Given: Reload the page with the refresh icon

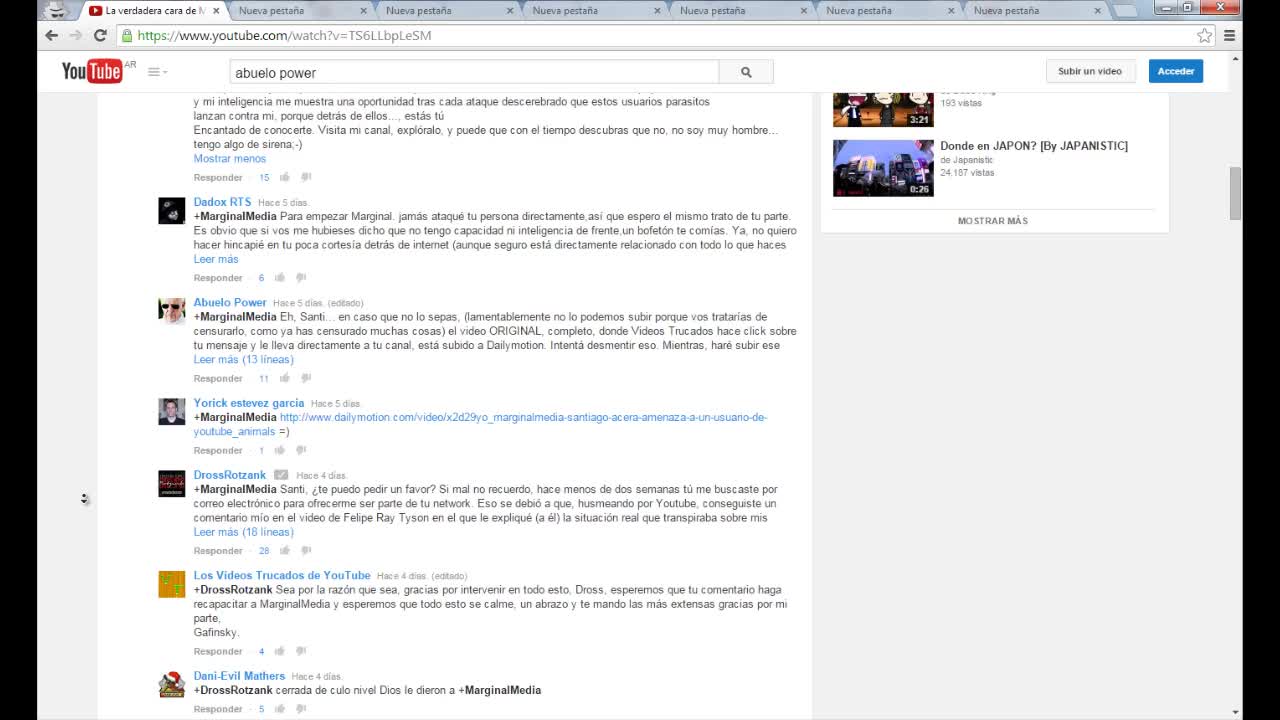Looking at the screenshot, I should pyautogui.click(x=99, y=34).
